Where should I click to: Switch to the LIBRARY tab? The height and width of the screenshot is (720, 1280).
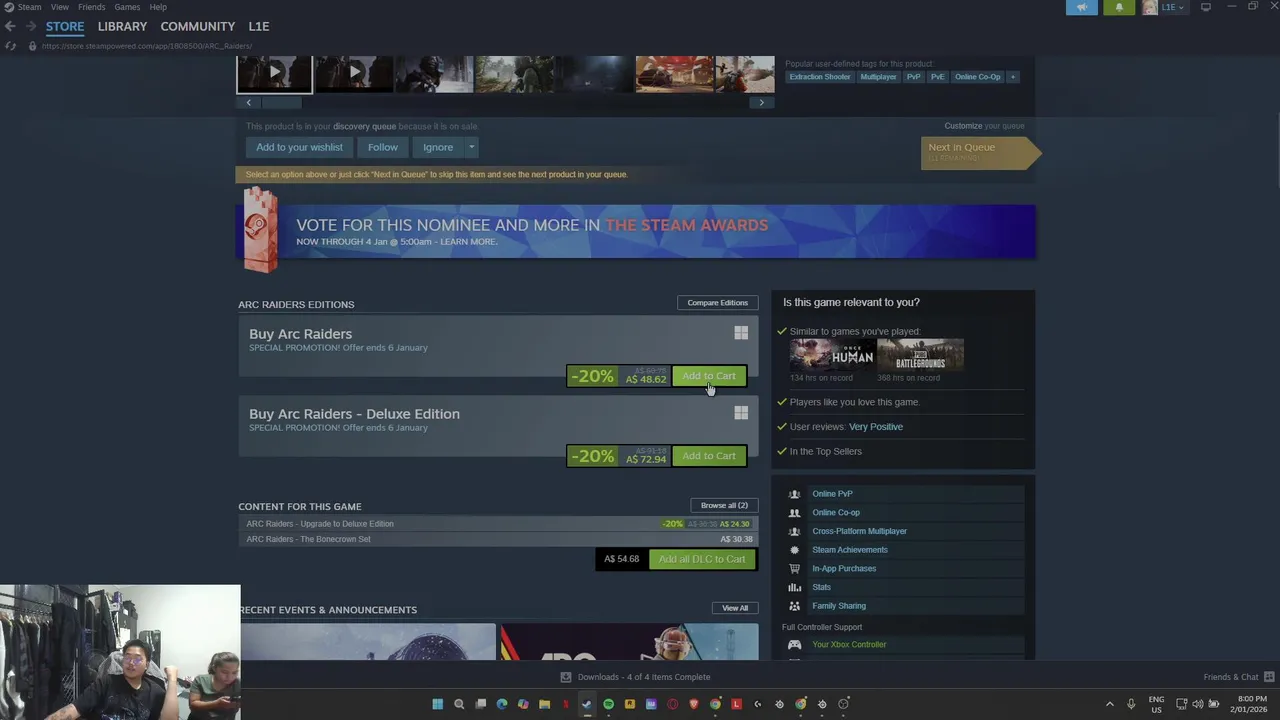122,26
